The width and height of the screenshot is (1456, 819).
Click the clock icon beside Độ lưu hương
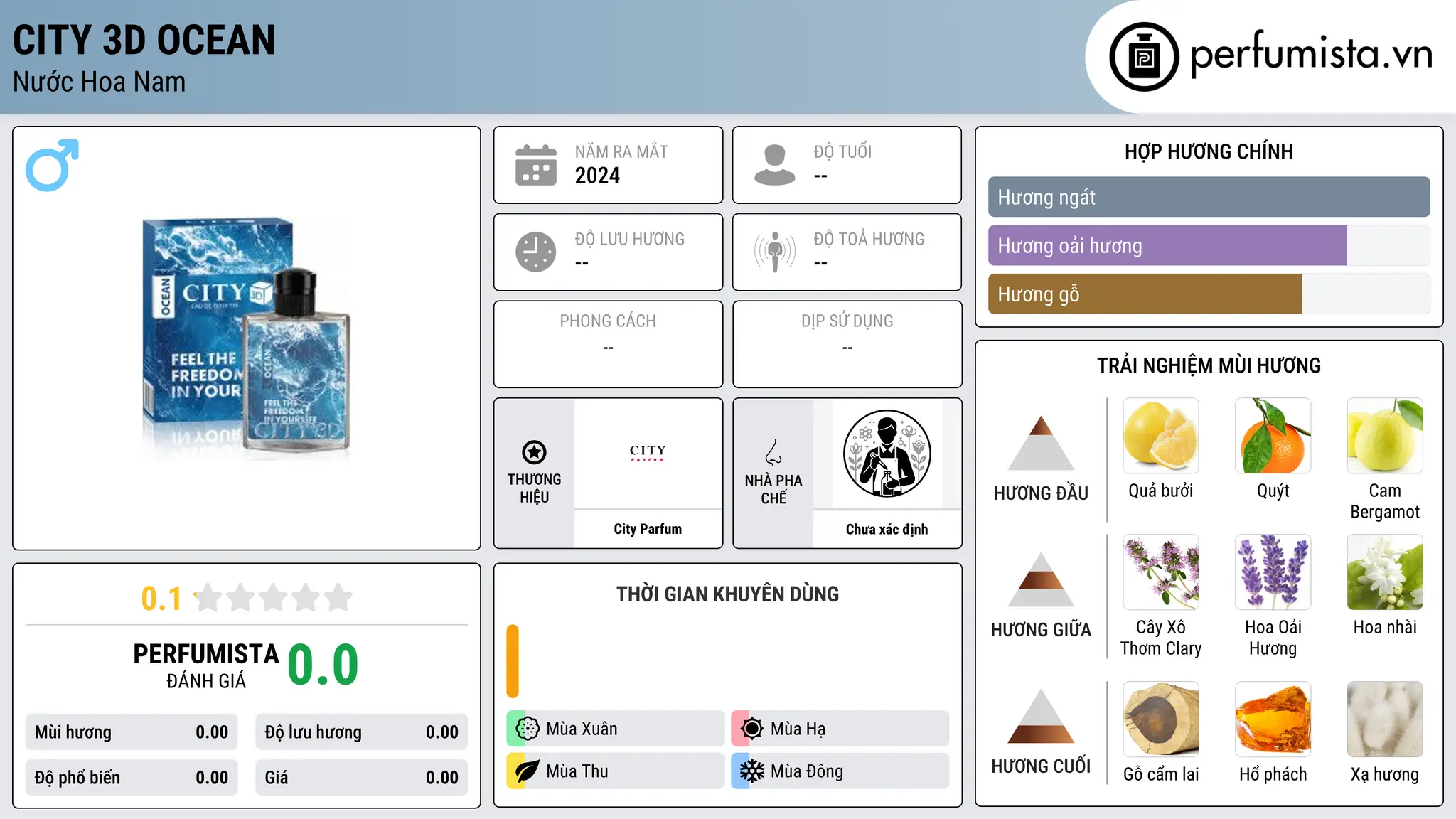click(536, 252)
